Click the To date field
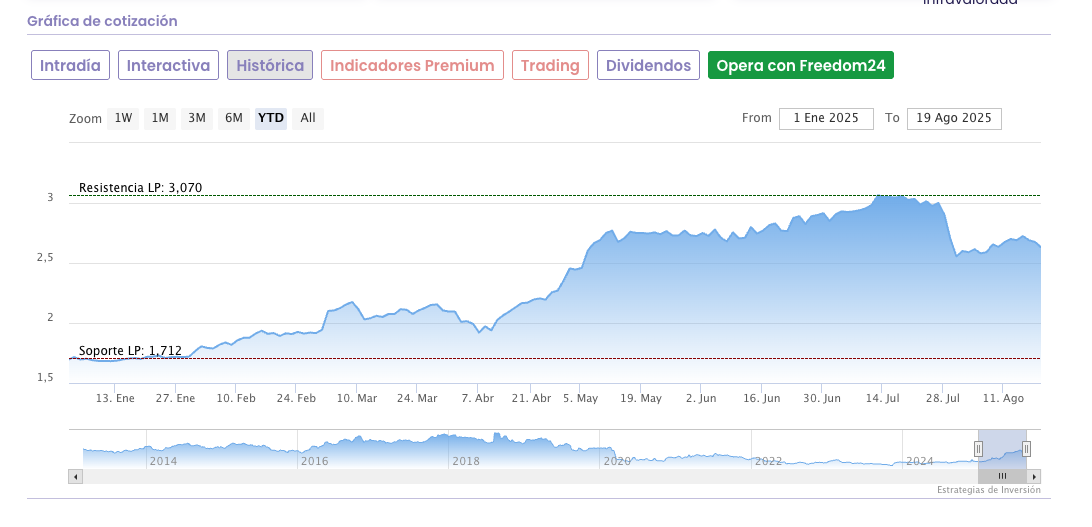The image size is (1092, 527). [954, 118]
